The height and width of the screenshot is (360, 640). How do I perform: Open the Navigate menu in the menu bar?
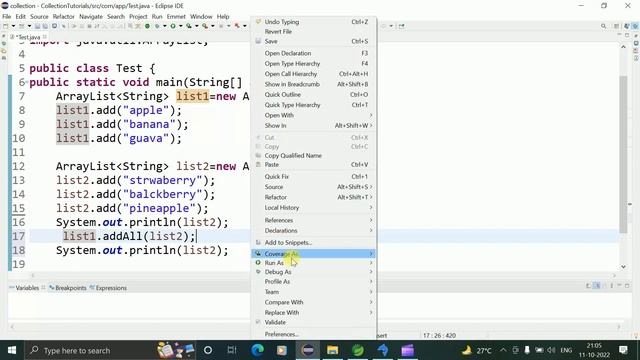click(x=91, y=17)
